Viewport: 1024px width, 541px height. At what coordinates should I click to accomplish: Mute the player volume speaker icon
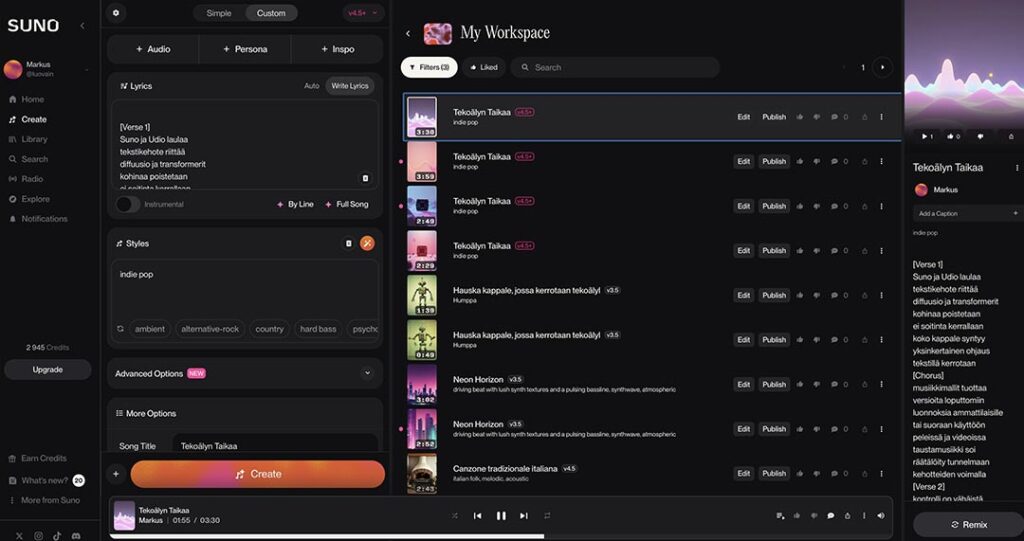click(x=880, y=516)
